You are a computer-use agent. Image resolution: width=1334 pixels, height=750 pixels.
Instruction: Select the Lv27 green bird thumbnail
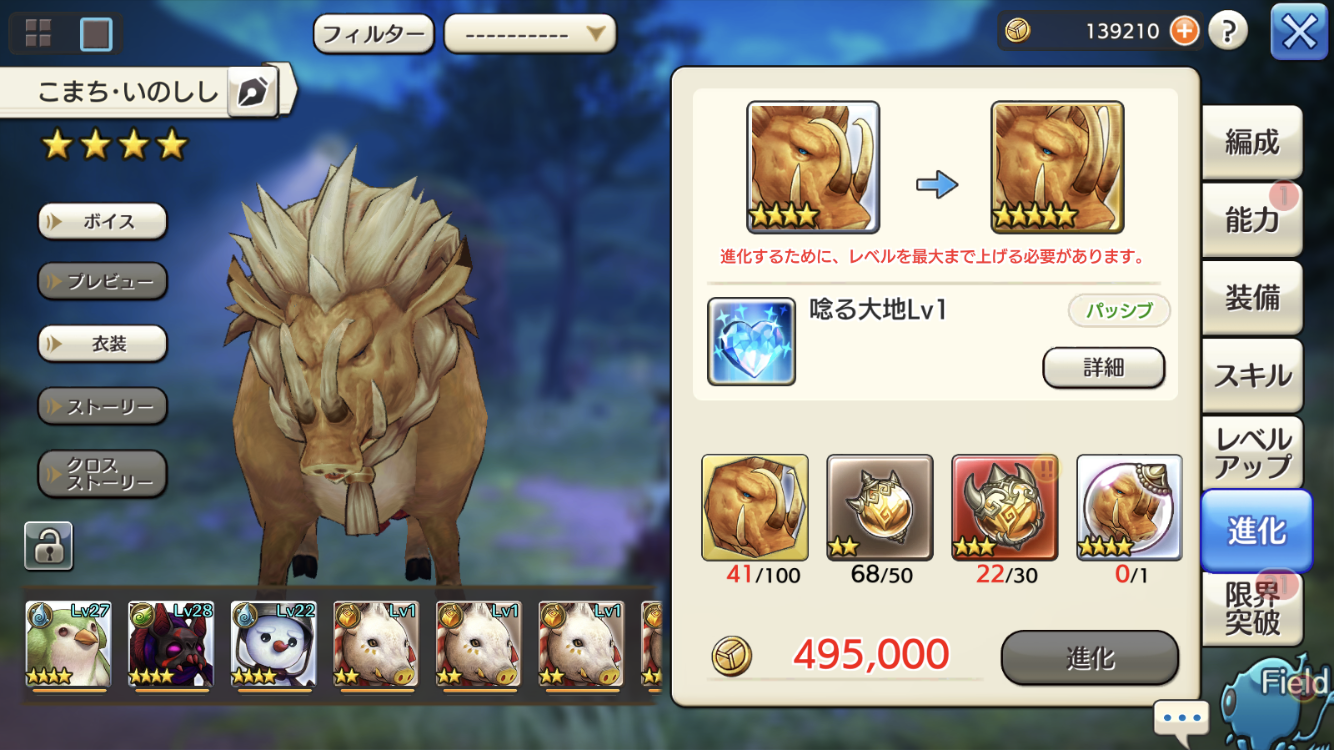pyautogui.click(x=68, y=644)
